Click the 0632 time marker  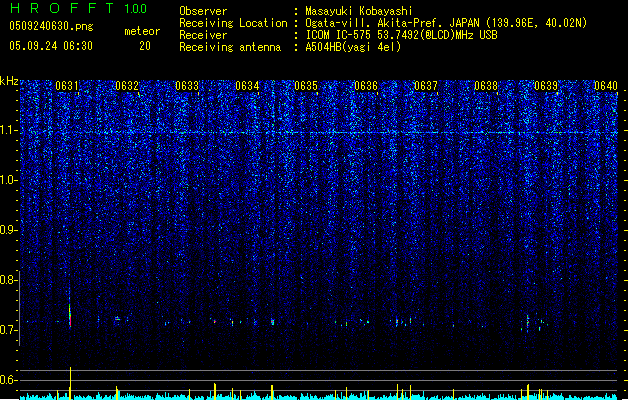coord(127,86)
